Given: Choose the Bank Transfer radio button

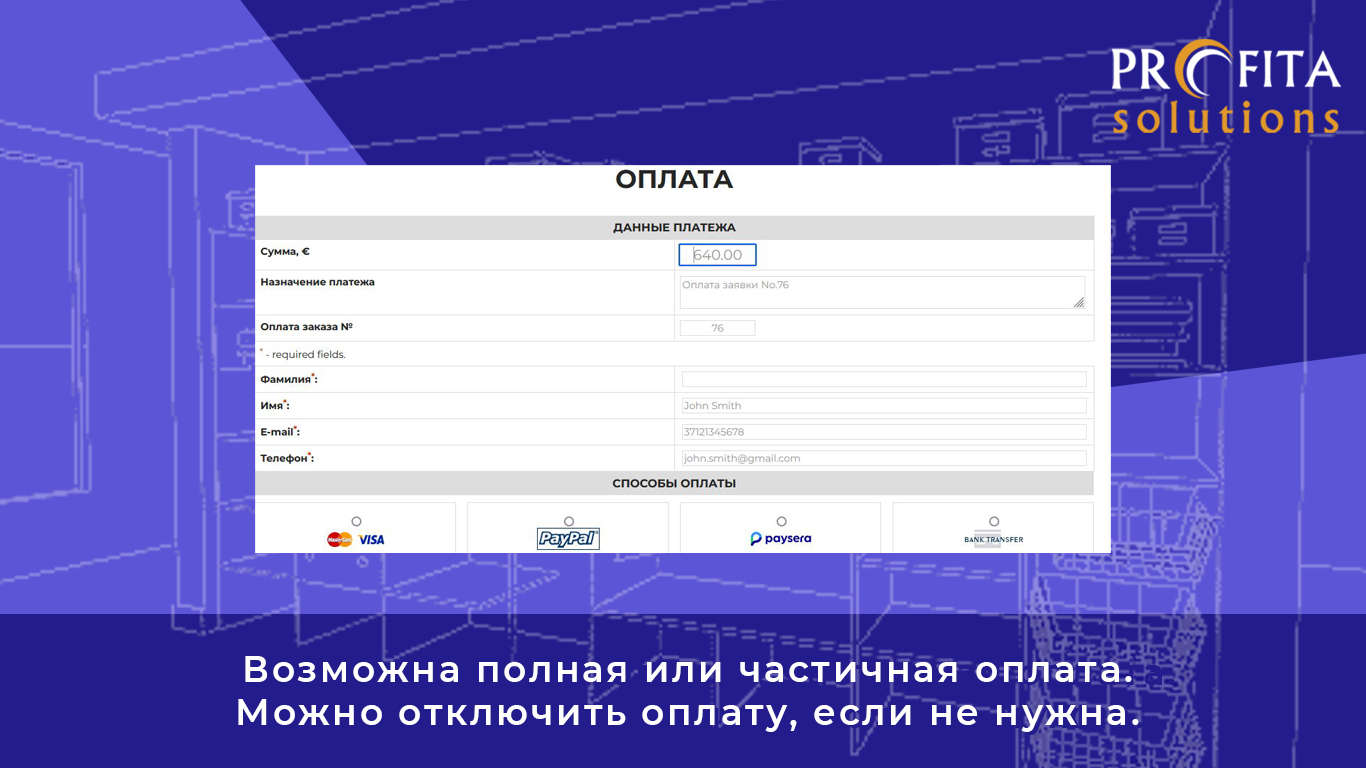Looking at the screenshot, I should 994,521.
